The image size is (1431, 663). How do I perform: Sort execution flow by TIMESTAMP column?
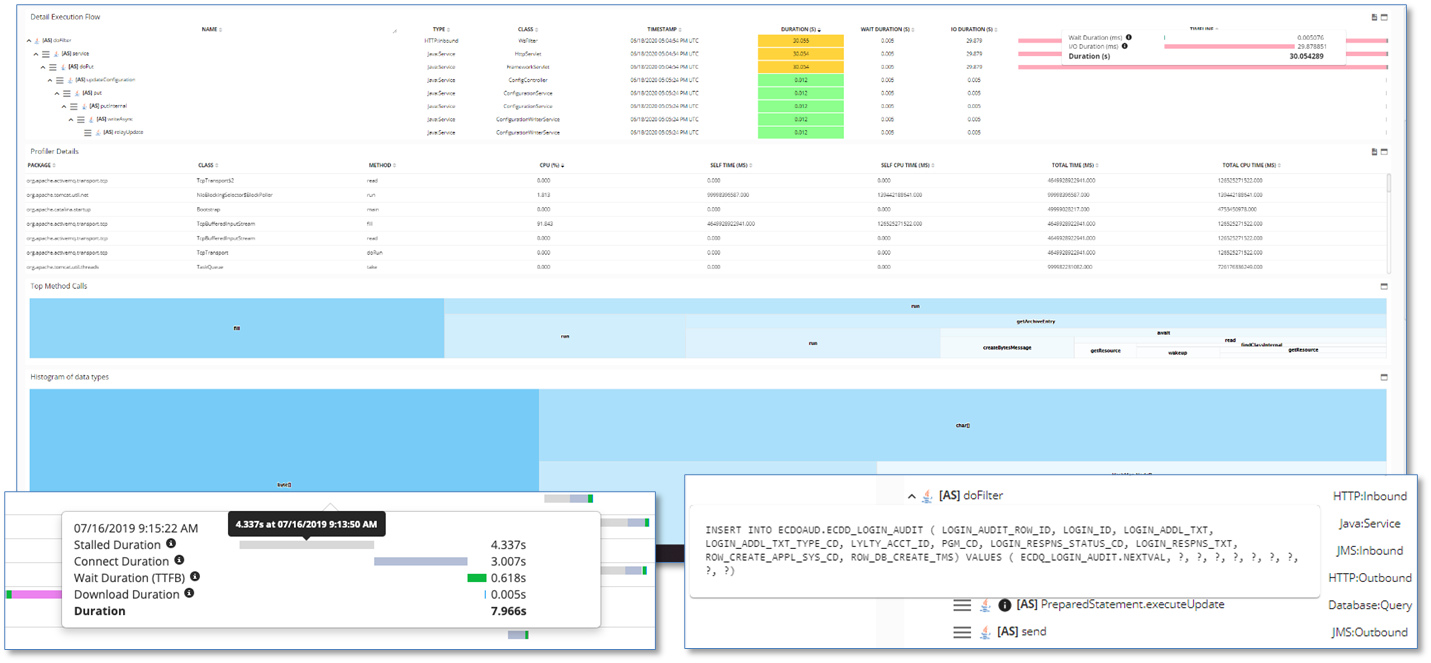[664, 30]
